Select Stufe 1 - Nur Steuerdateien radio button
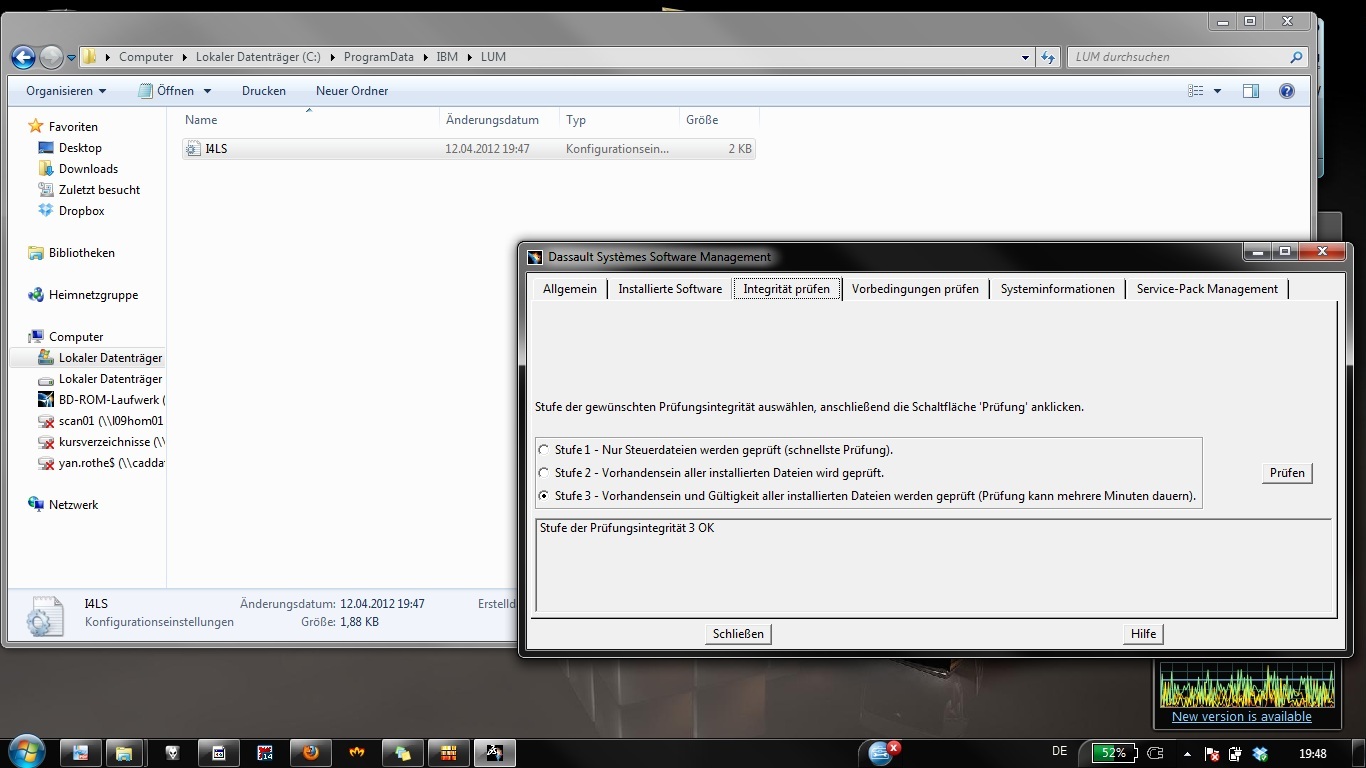The height and width of the screenshot is (768, 1366). pyautogui.click(x=544, y=450)
